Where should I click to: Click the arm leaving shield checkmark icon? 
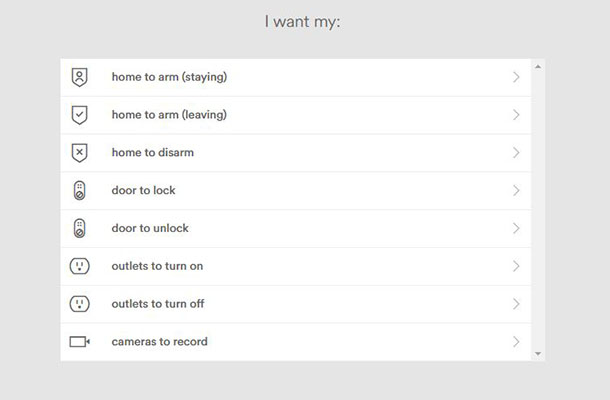[x=79, y=115]
